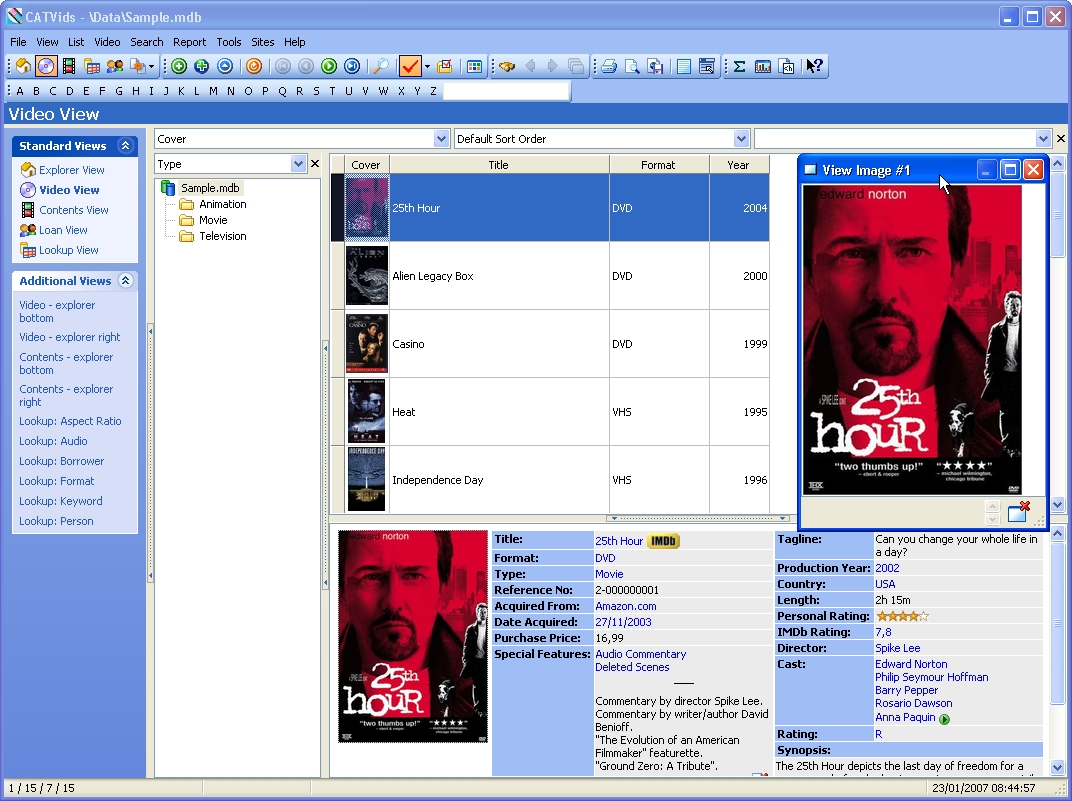Click the table Lookup View toolbar icon
Screen dimensions: 1072x801
pos(92,66)
